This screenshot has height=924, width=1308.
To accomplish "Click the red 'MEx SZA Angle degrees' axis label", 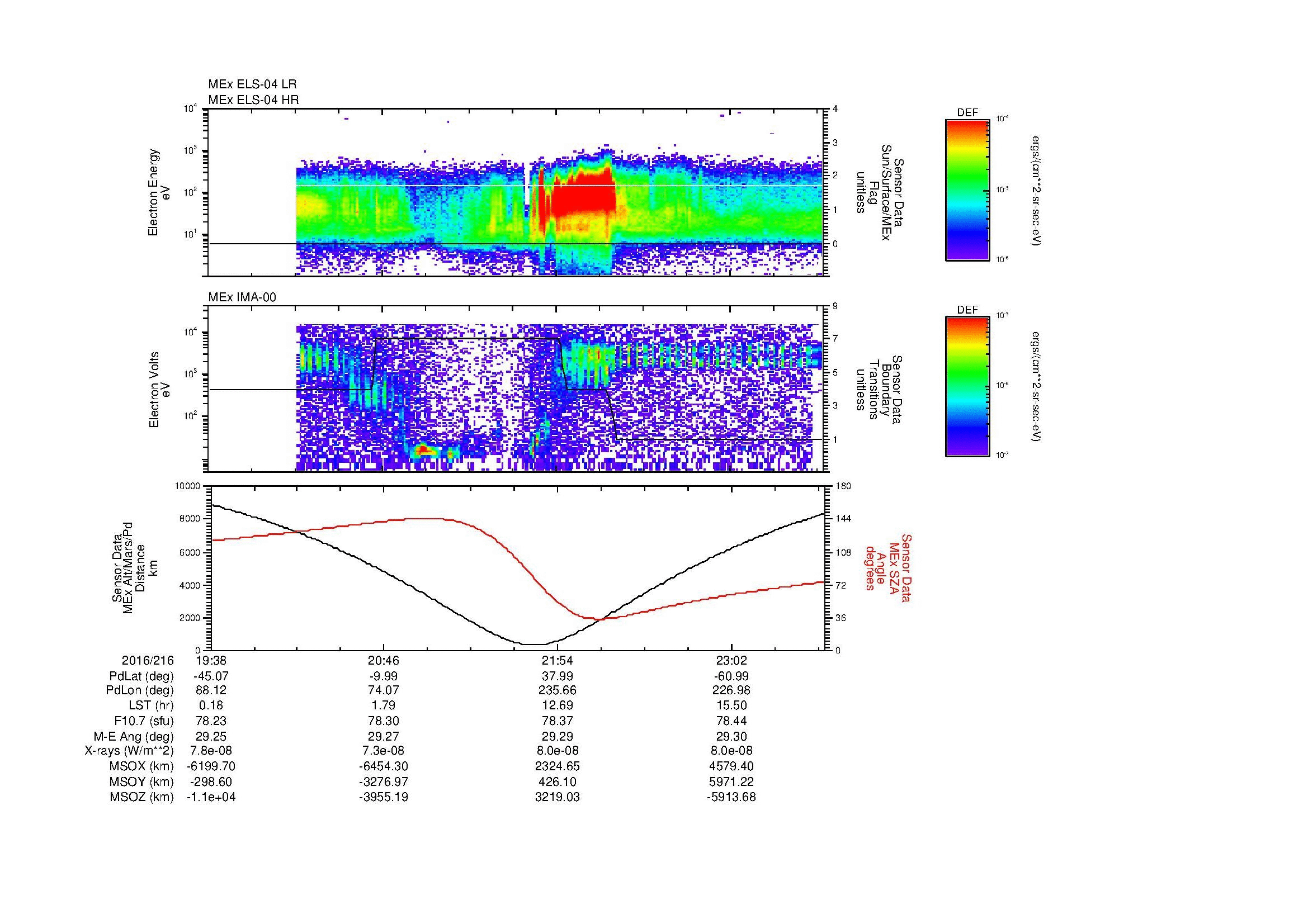I will [887, 568].
